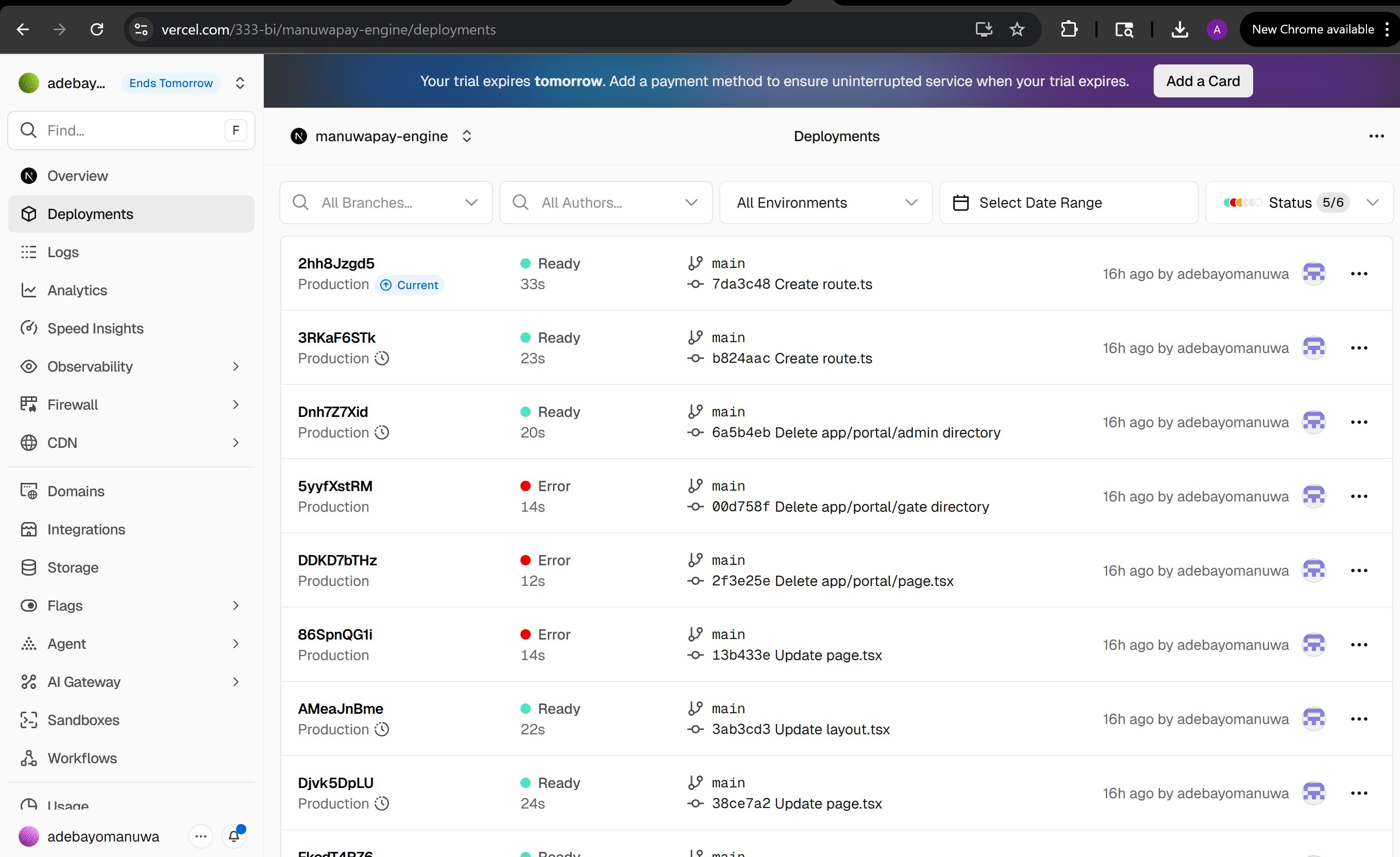Open actions menu for deployment 2hh8Jzgd5
The width and height of the screenshot is (1400, 857).
tap(1359, 274)
